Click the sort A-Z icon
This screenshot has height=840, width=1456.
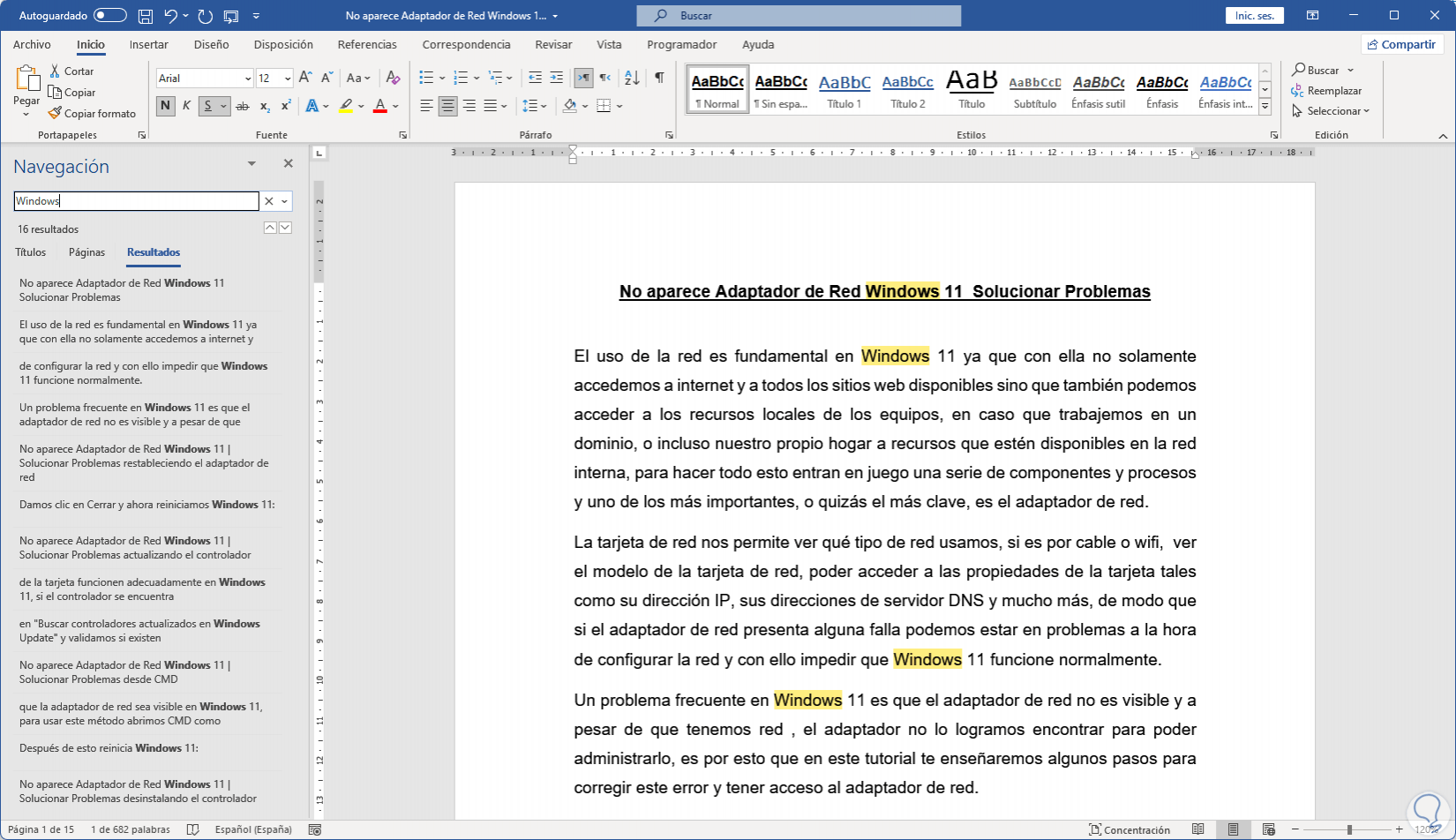[632, 78]
